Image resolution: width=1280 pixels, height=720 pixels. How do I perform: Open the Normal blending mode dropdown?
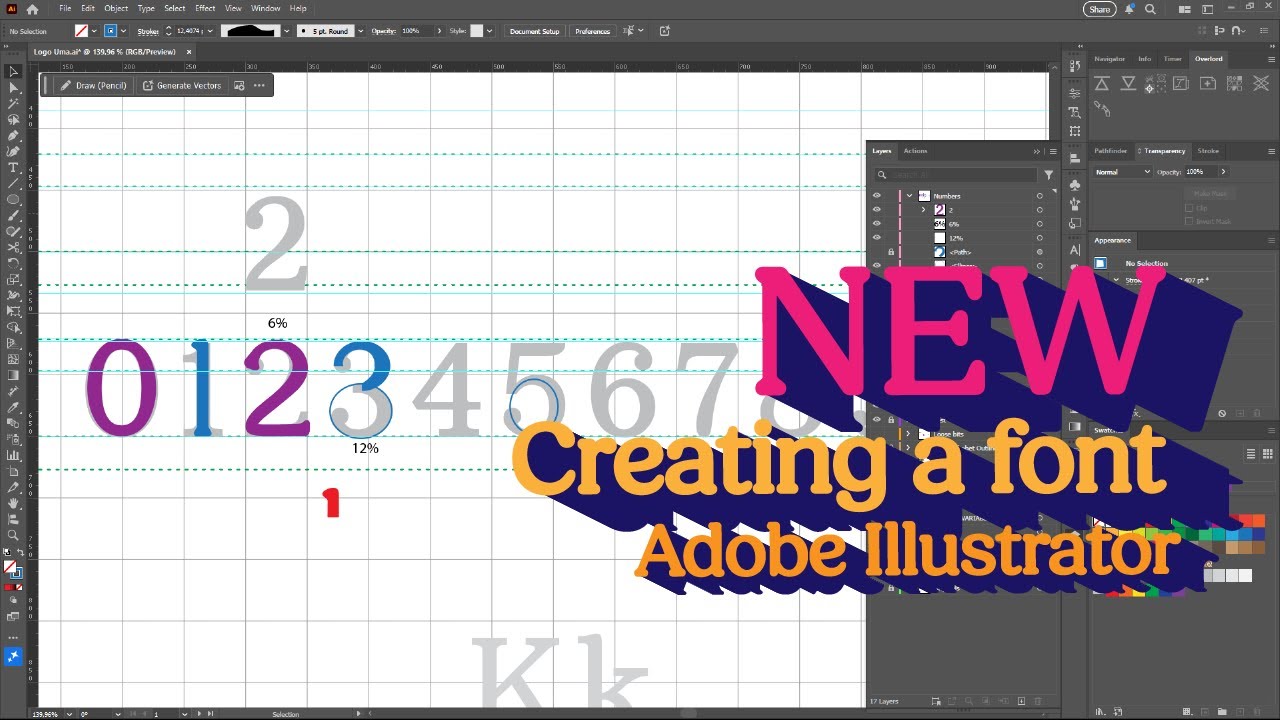(1122, 172)
